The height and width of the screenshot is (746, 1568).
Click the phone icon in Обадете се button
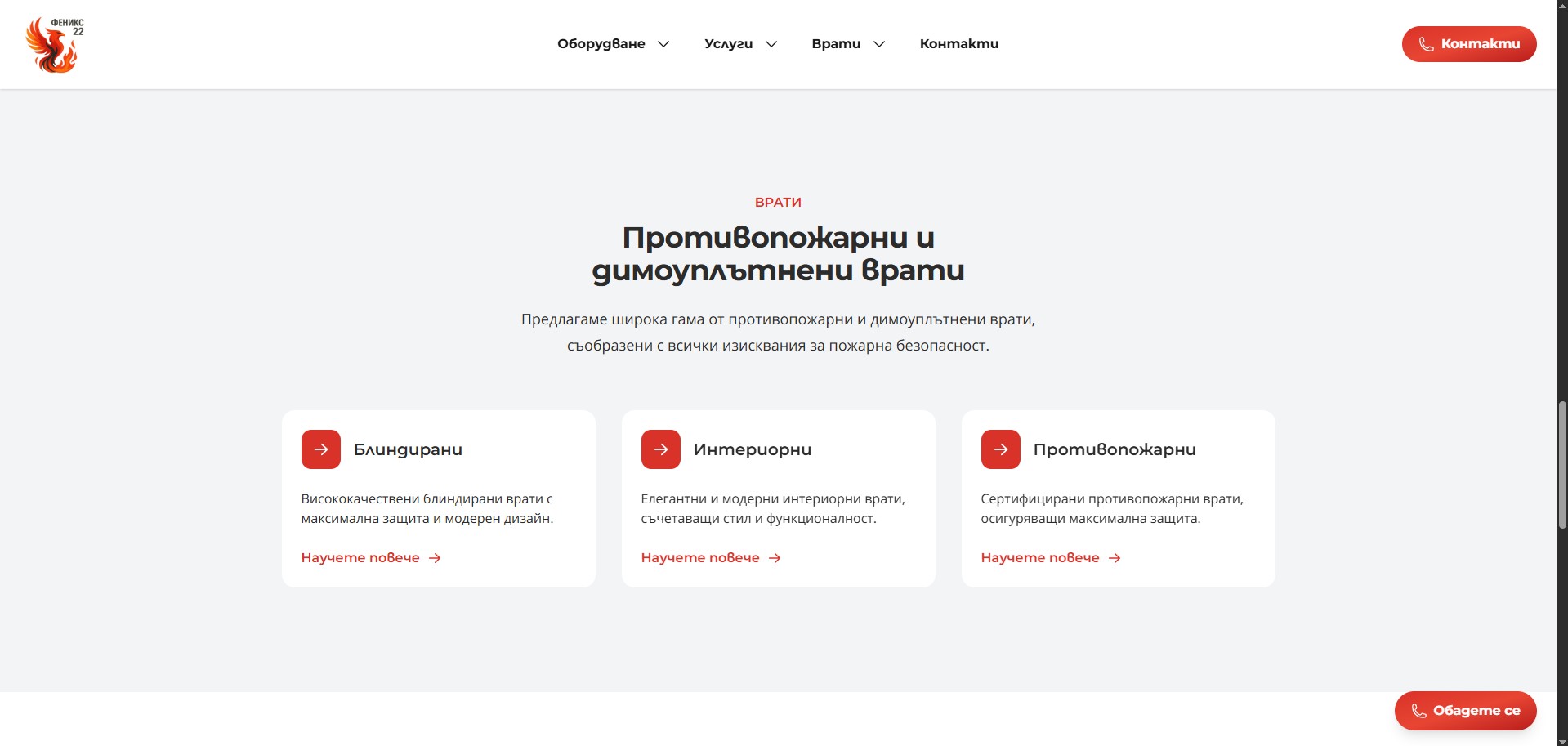pyautogui.click(x=1418, y=710)
